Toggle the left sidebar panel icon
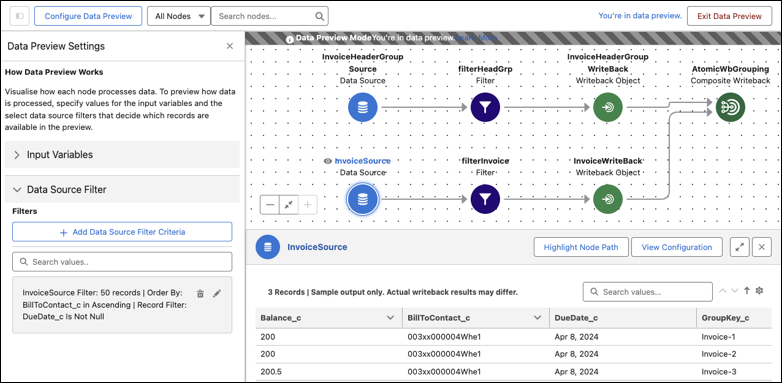Viewport: 782px width, 383px height. pos(19,16)
